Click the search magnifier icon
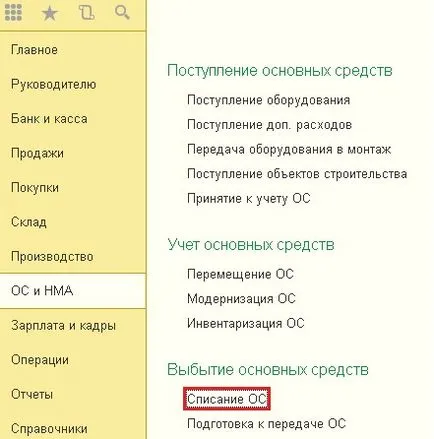434x439 pixels. (122, 13)
